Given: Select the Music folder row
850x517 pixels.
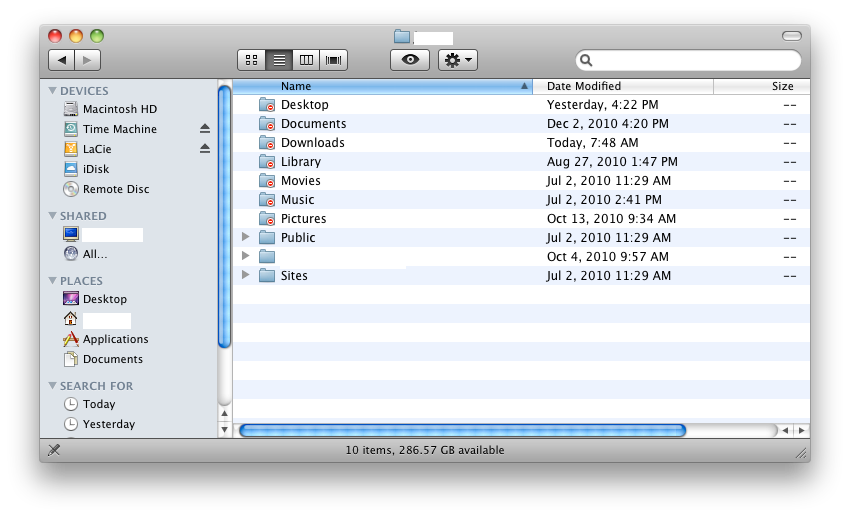Looking at the screenshot, I should [521, 199].
